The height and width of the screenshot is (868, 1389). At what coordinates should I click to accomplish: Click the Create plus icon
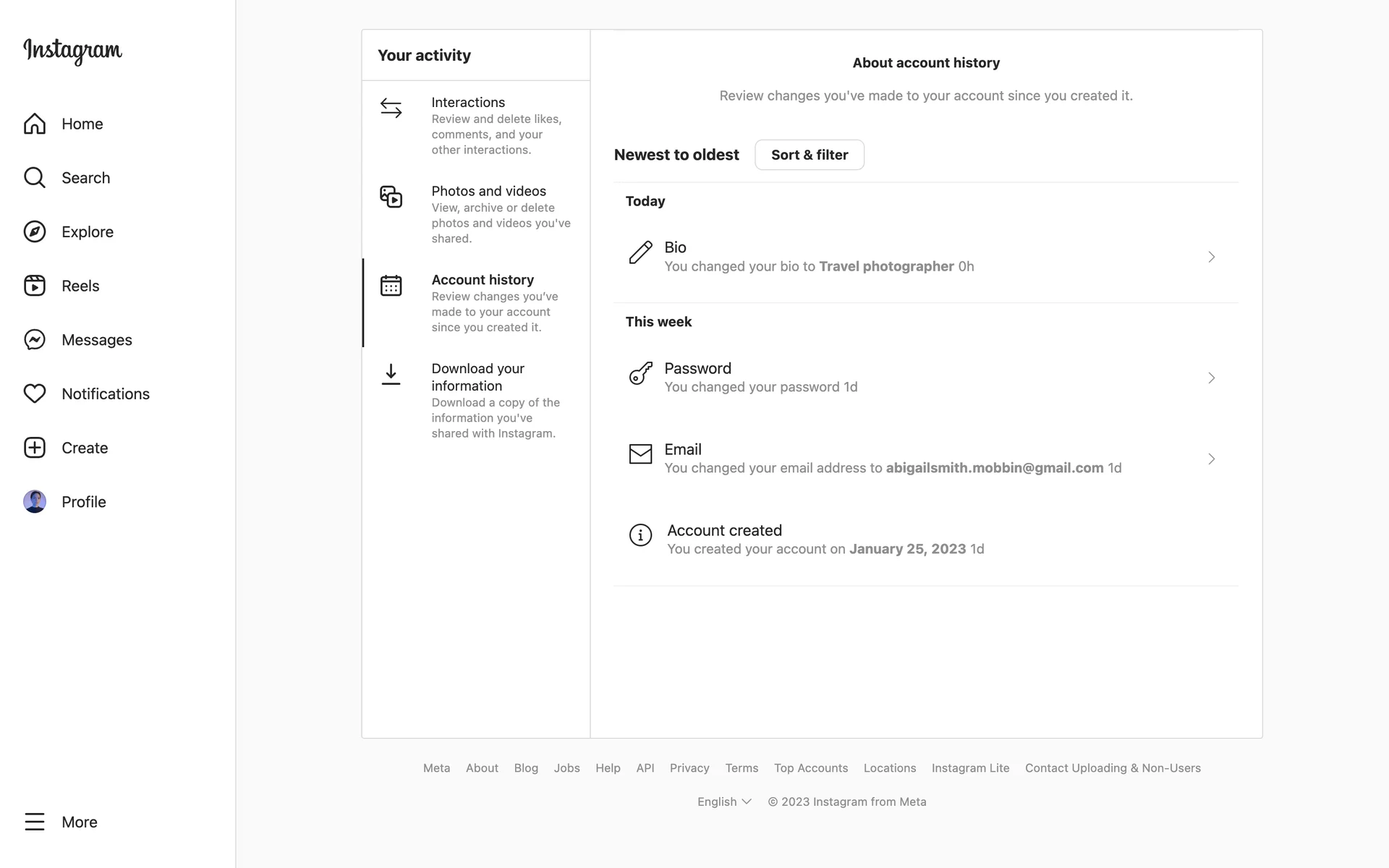[35, 448]
